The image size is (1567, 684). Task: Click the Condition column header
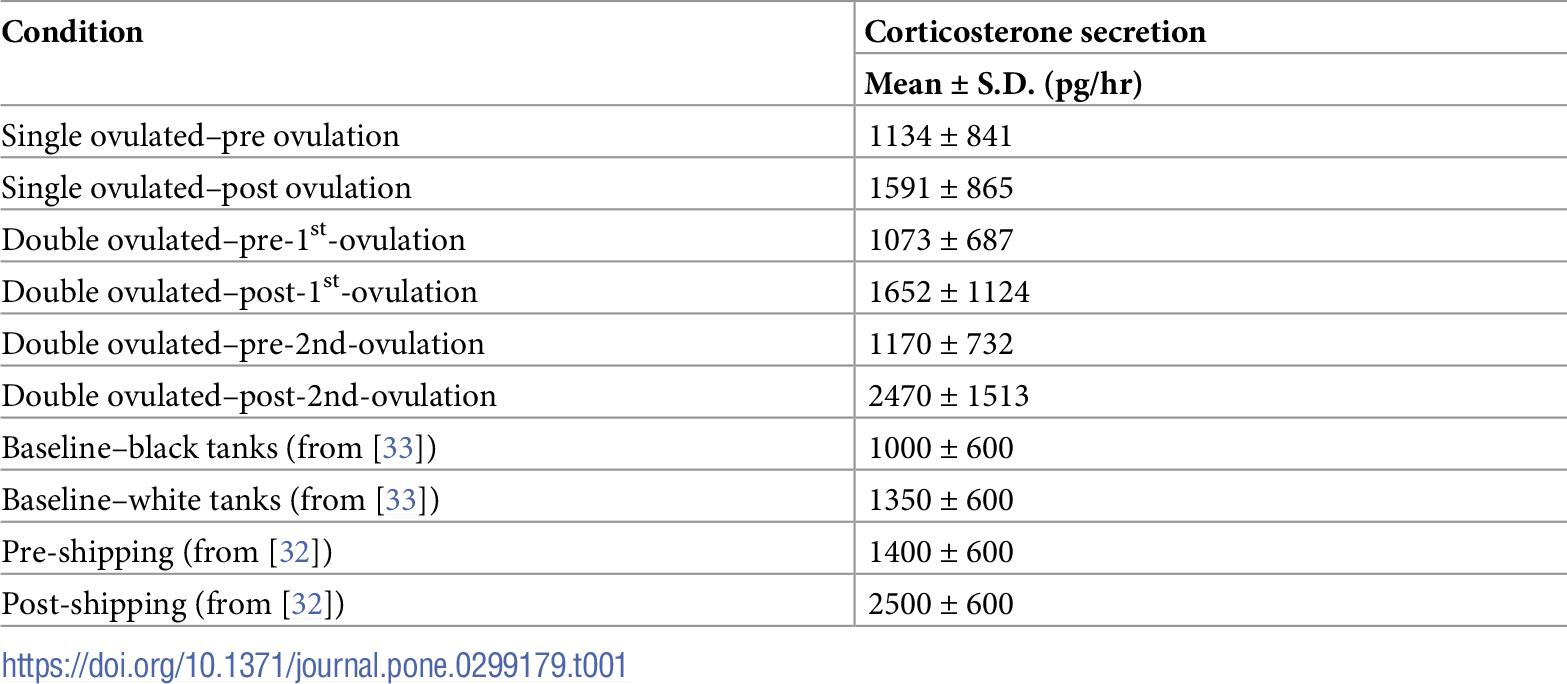coord(72,32)
